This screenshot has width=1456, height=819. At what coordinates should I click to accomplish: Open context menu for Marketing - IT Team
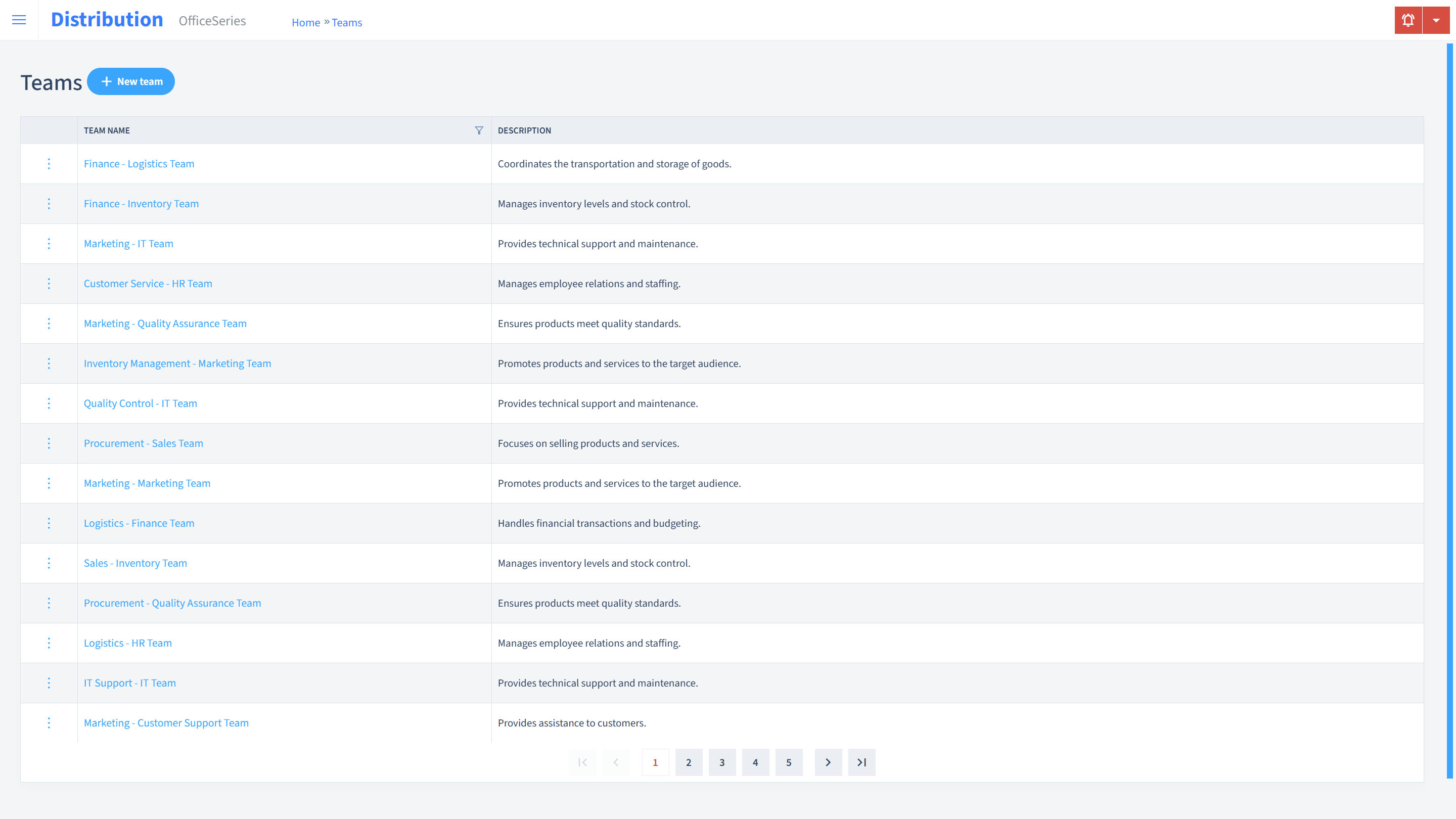click(x=48, y=243)
